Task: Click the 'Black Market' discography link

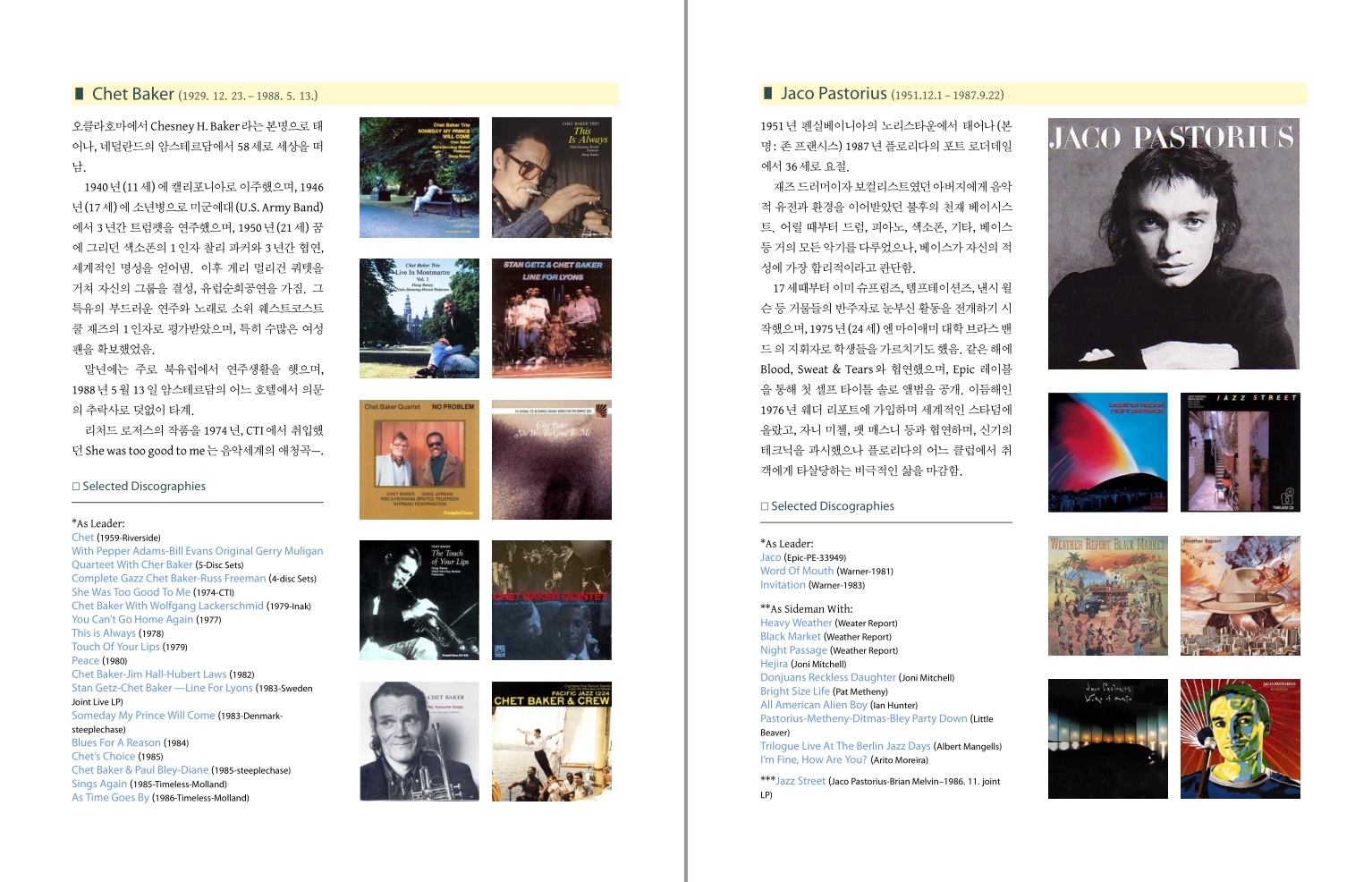Action: 791,637
